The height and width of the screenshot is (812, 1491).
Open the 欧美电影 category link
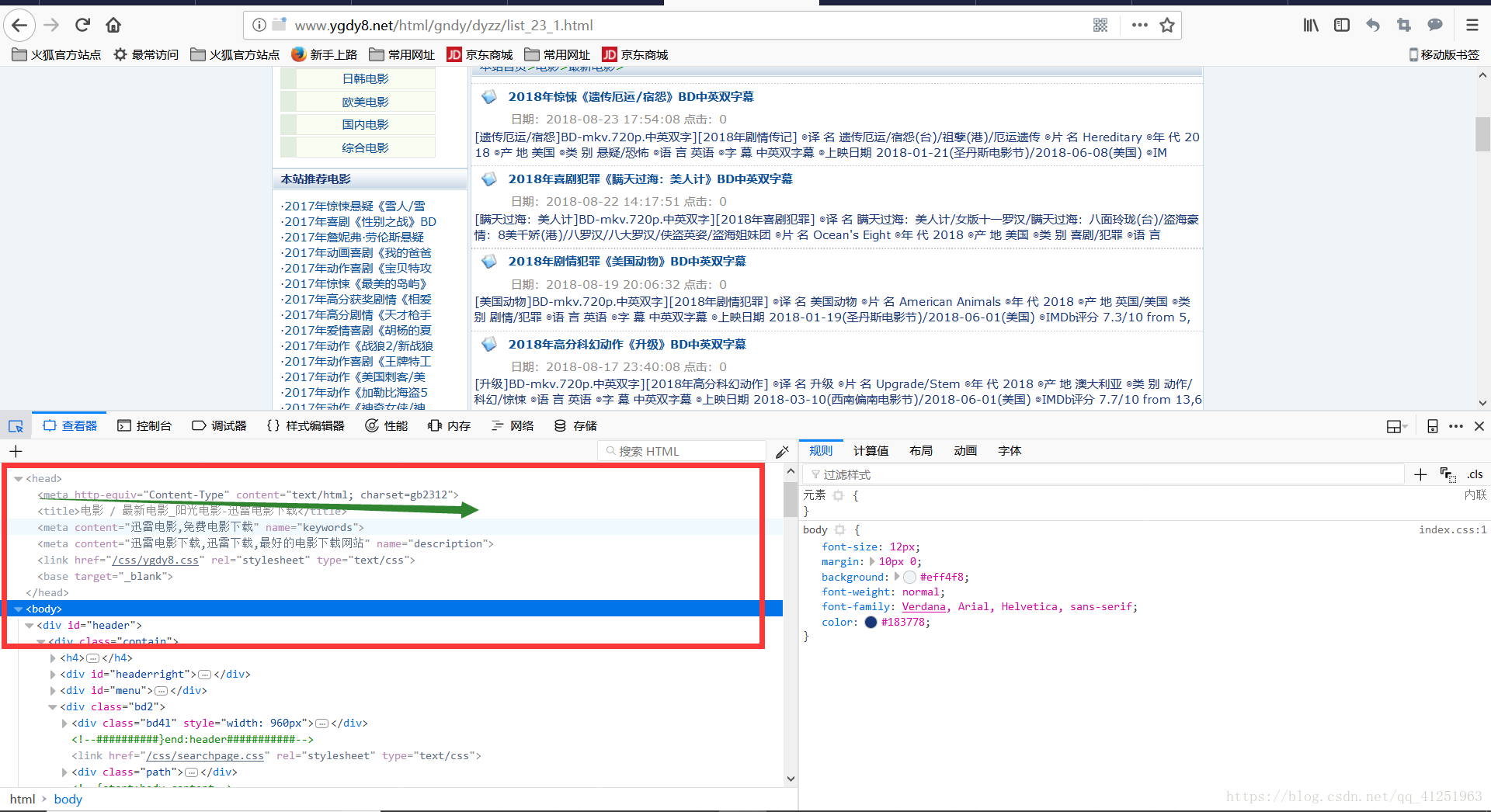tap(365, 102)
